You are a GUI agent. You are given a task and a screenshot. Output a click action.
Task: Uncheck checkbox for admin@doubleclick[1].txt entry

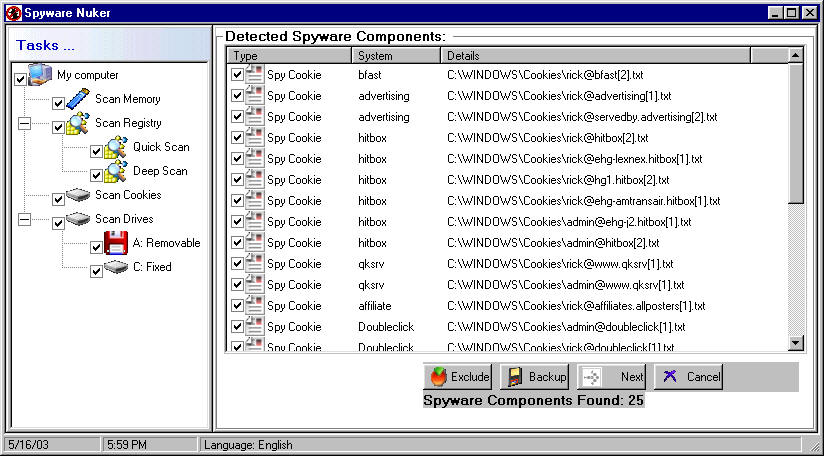(x=237, y=327)
